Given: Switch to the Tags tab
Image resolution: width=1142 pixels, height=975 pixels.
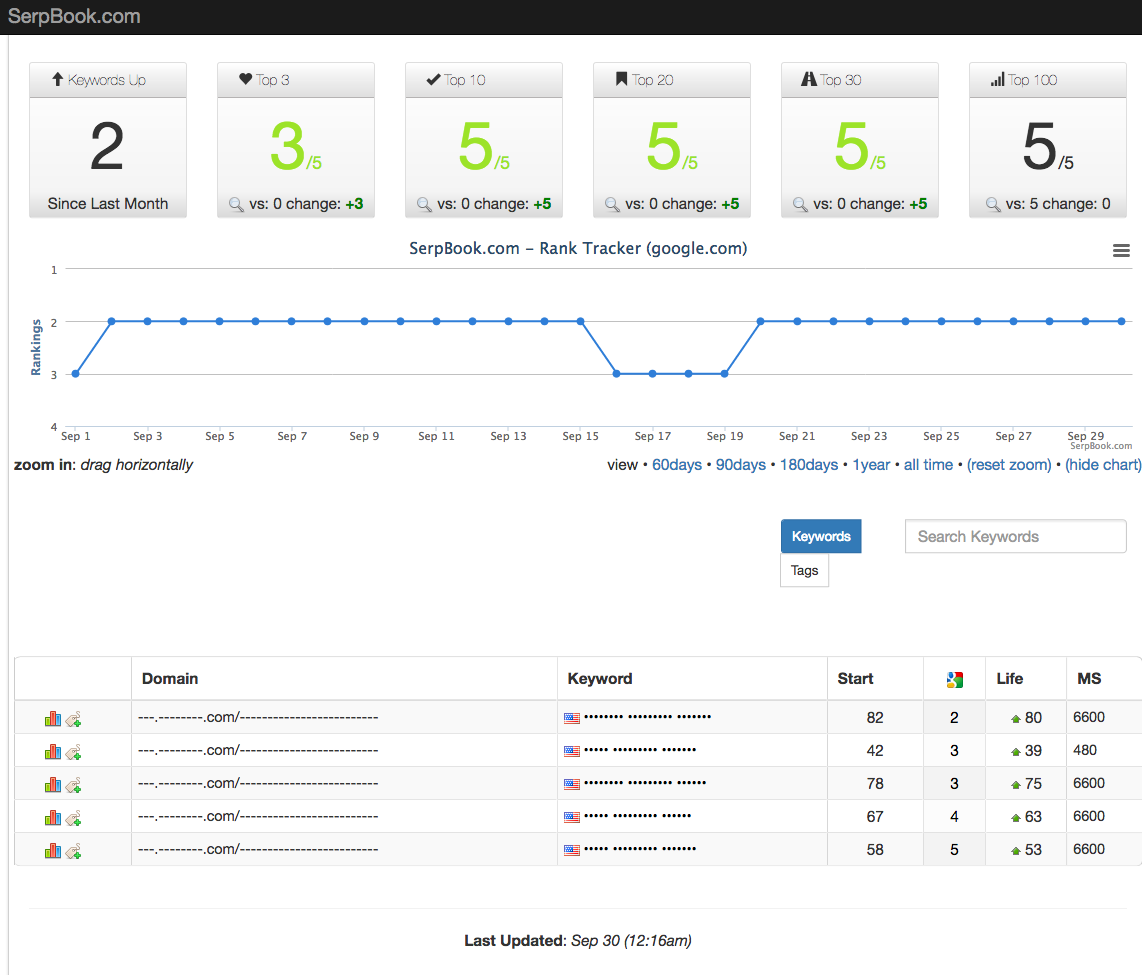Looking at the screenshot, I should [804, 570].
